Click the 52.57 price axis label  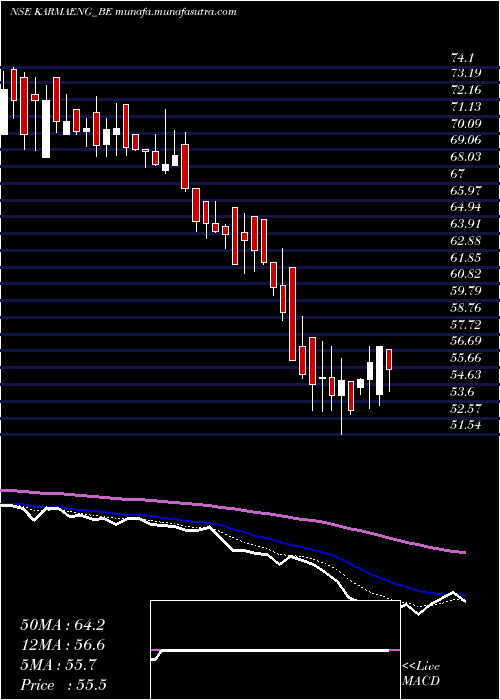click(466, 408)
